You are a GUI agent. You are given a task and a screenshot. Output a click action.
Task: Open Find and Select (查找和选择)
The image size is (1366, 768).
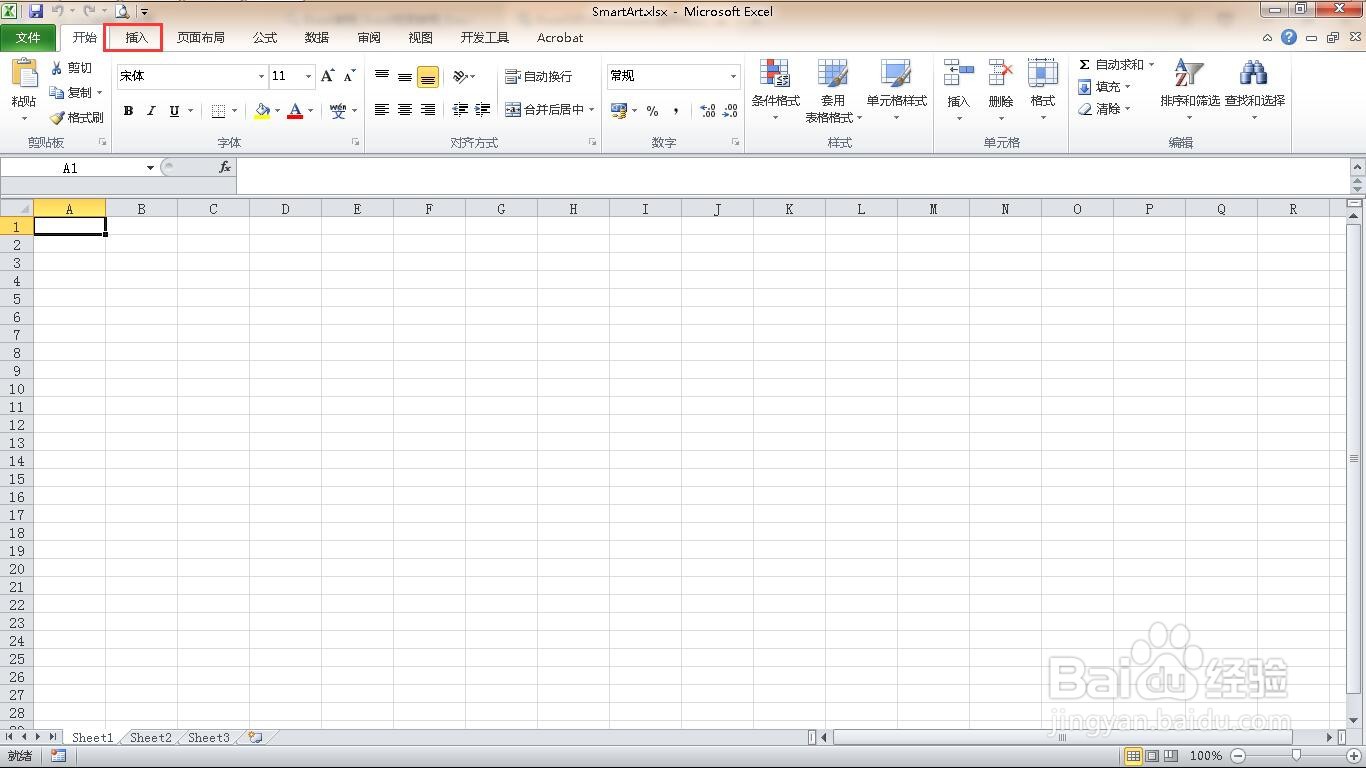coord(1254,89)
